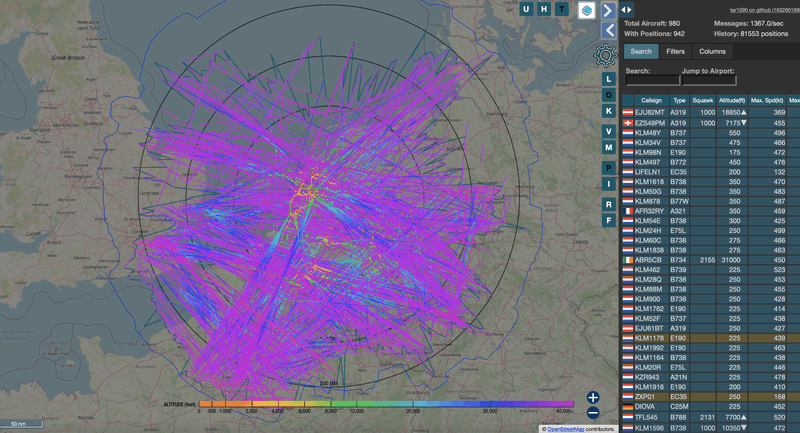This screenshot has width=800, height=433.
Task: Select aircraft row KLM1618
Action: 711,182
